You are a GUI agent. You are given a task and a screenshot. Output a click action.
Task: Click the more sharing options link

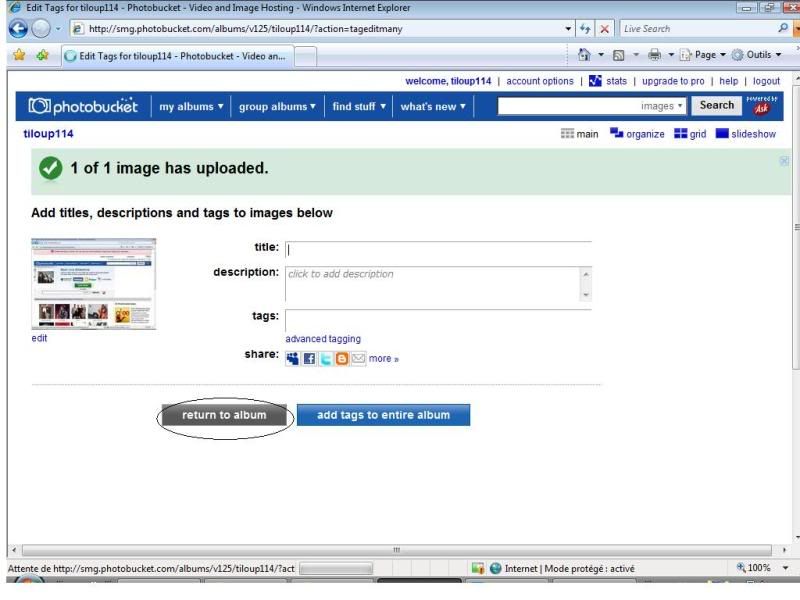tap(383, 359)
